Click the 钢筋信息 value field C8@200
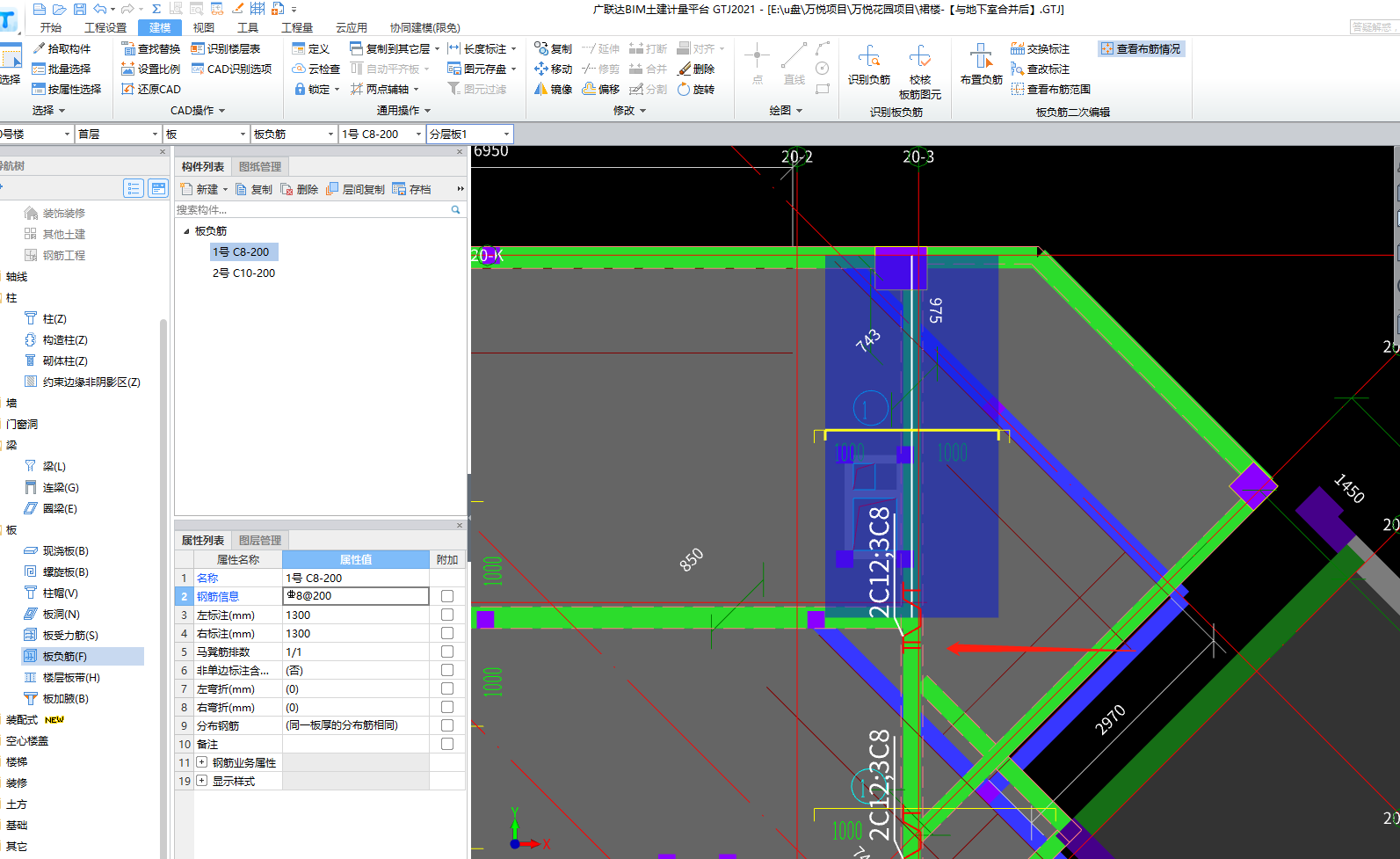Image resolution: width=1400 pixels, height=859 pixels. (356, 596)
